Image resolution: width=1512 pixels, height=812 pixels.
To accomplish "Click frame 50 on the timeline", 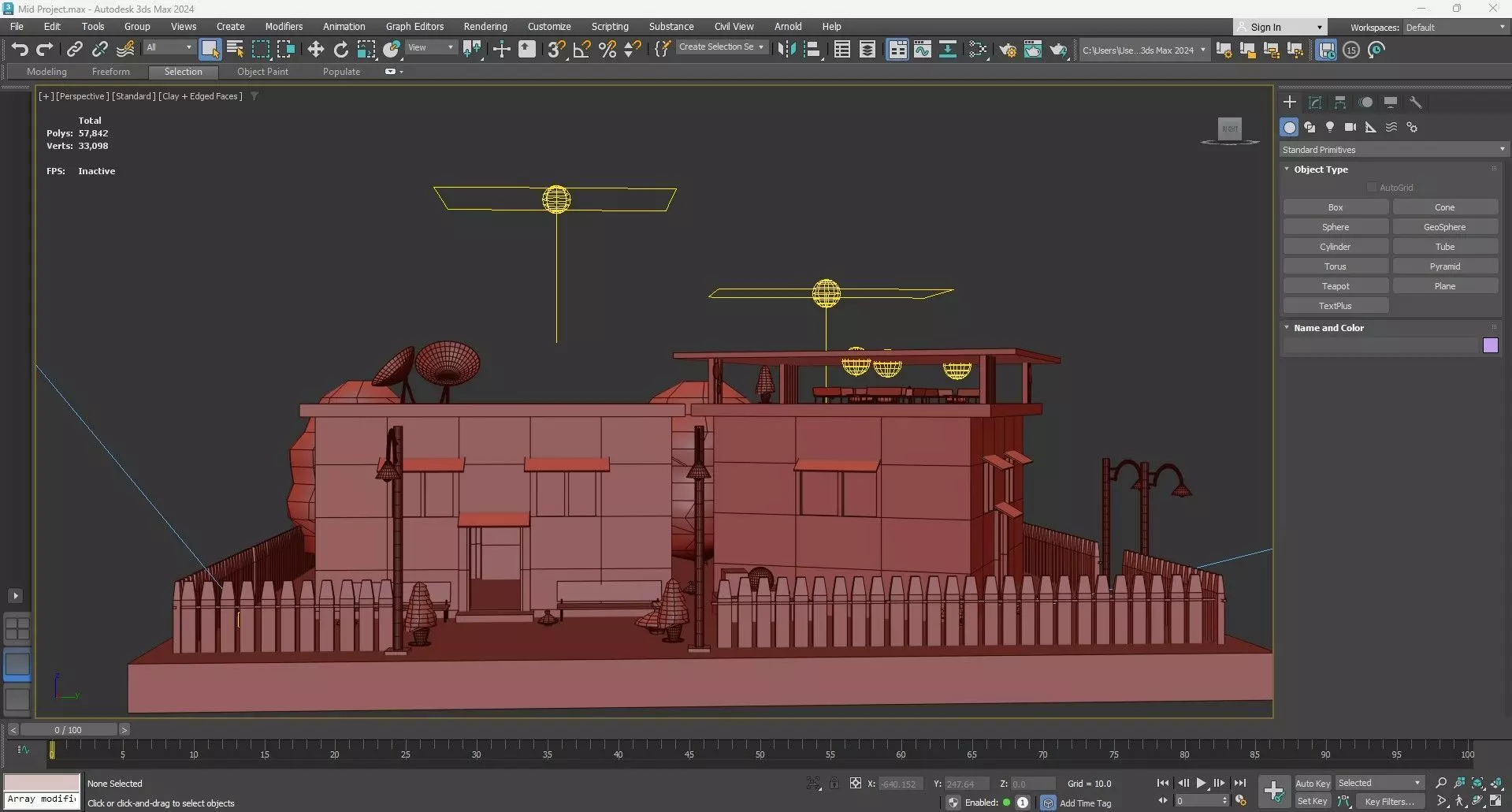I will (760, 754).
